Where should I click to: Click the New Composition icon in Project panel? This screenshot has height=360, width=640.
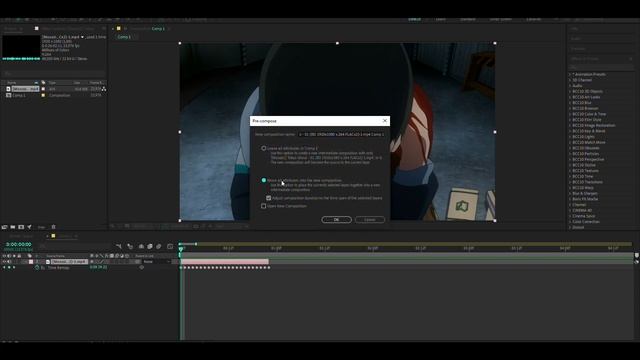[21, 227]
